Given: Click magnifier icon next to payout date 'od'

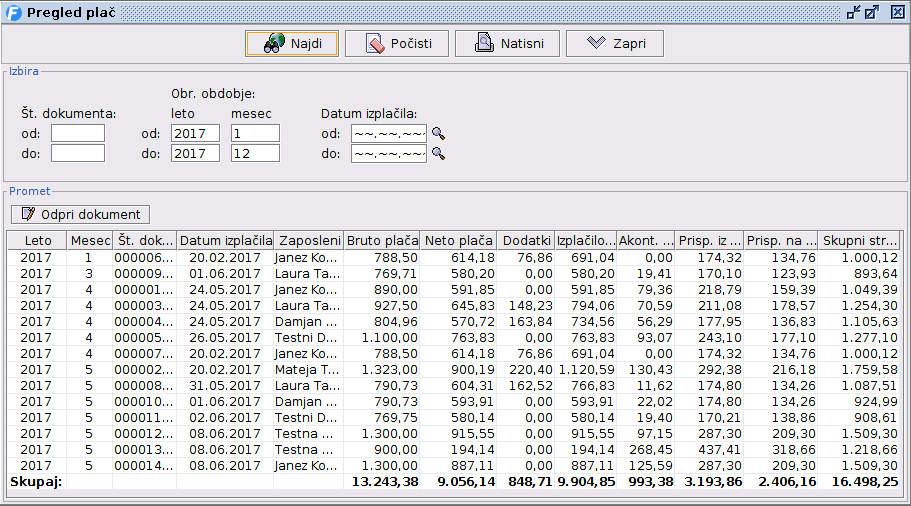Looking at the screenshot, I should pyautogui.click(x=438, y=133).
